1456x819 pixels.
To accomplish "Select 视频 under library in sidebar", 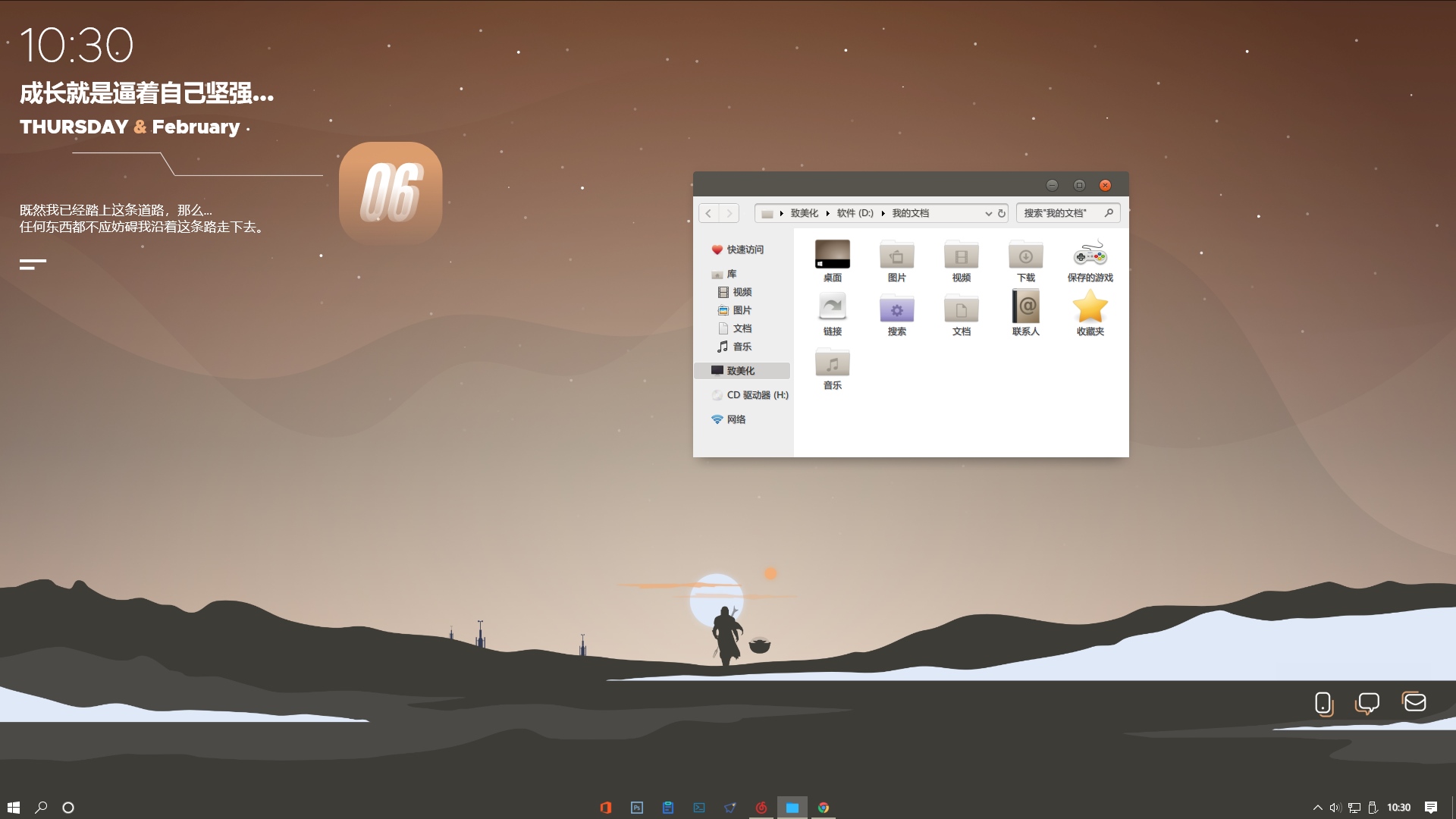I will pyautogui.click(x=735, y=292).
